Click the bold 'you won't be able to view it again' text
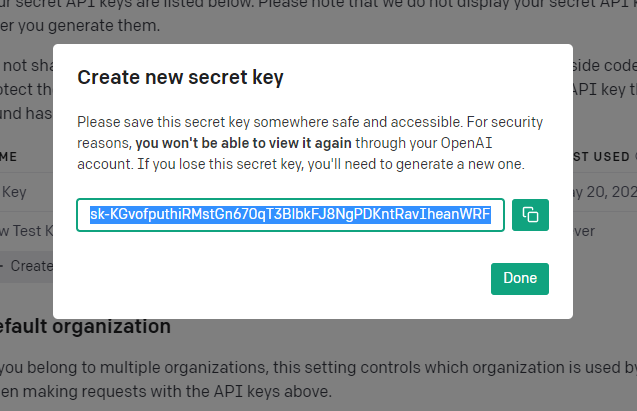Image resolution: width=637 pixels, height=411 pixels. pos(243,143)
